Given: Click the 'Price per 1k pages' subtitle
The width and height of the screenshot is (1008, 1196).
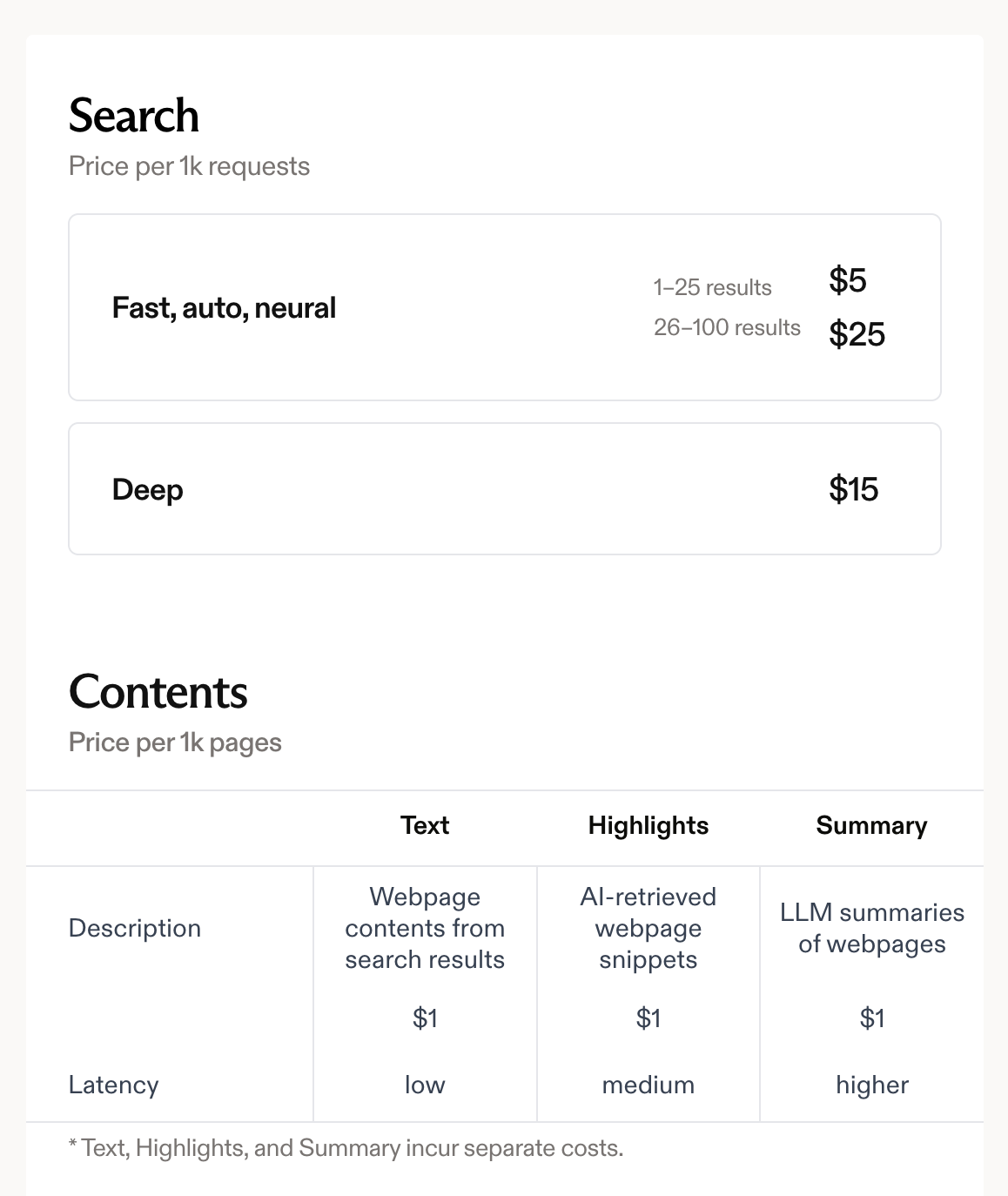Looking at the screenshot, I should click(x=175, y=742).
